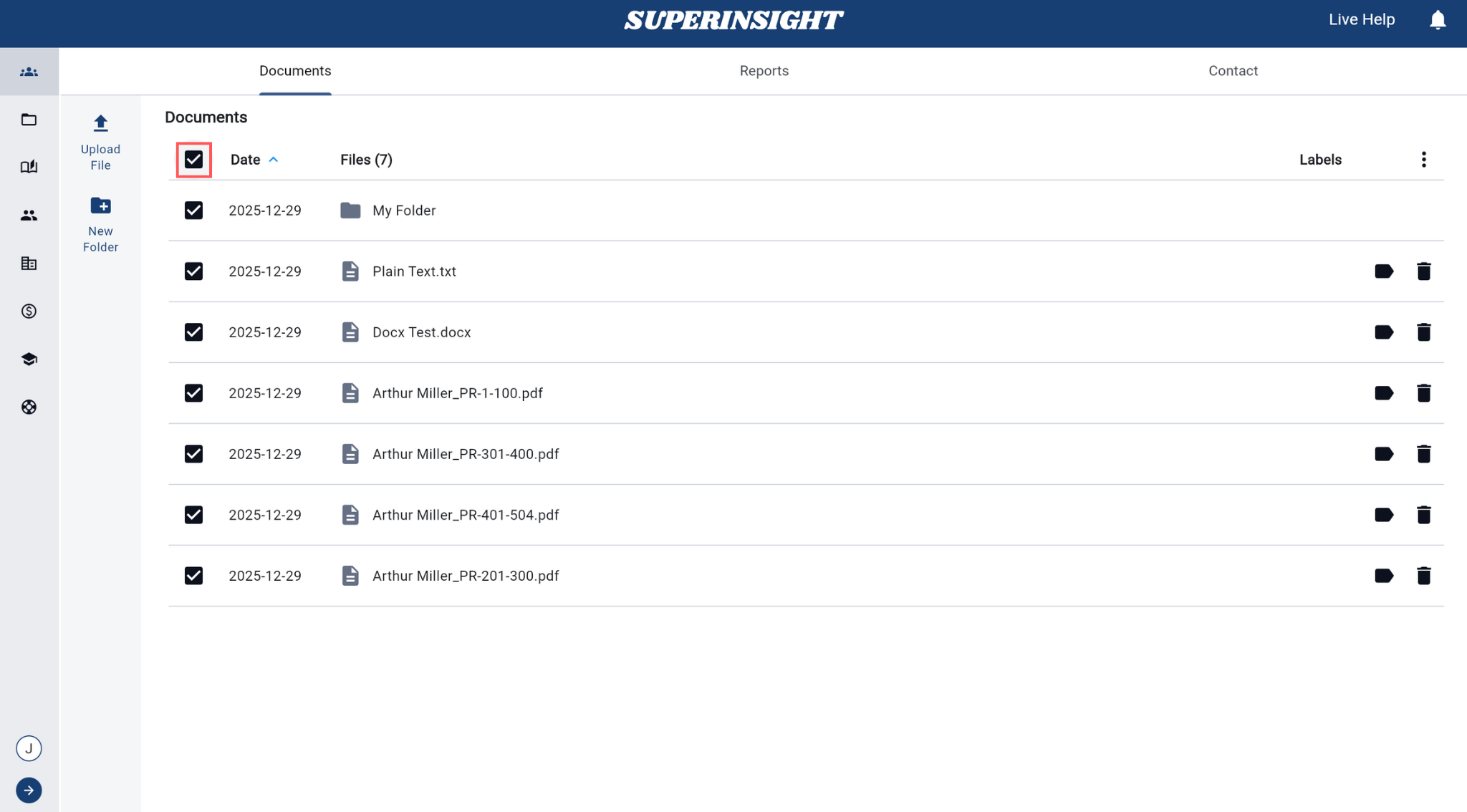Open the graduation cap sidebar icon
The height and width of the screenshot is (812, 1467).
pos(29,359)
